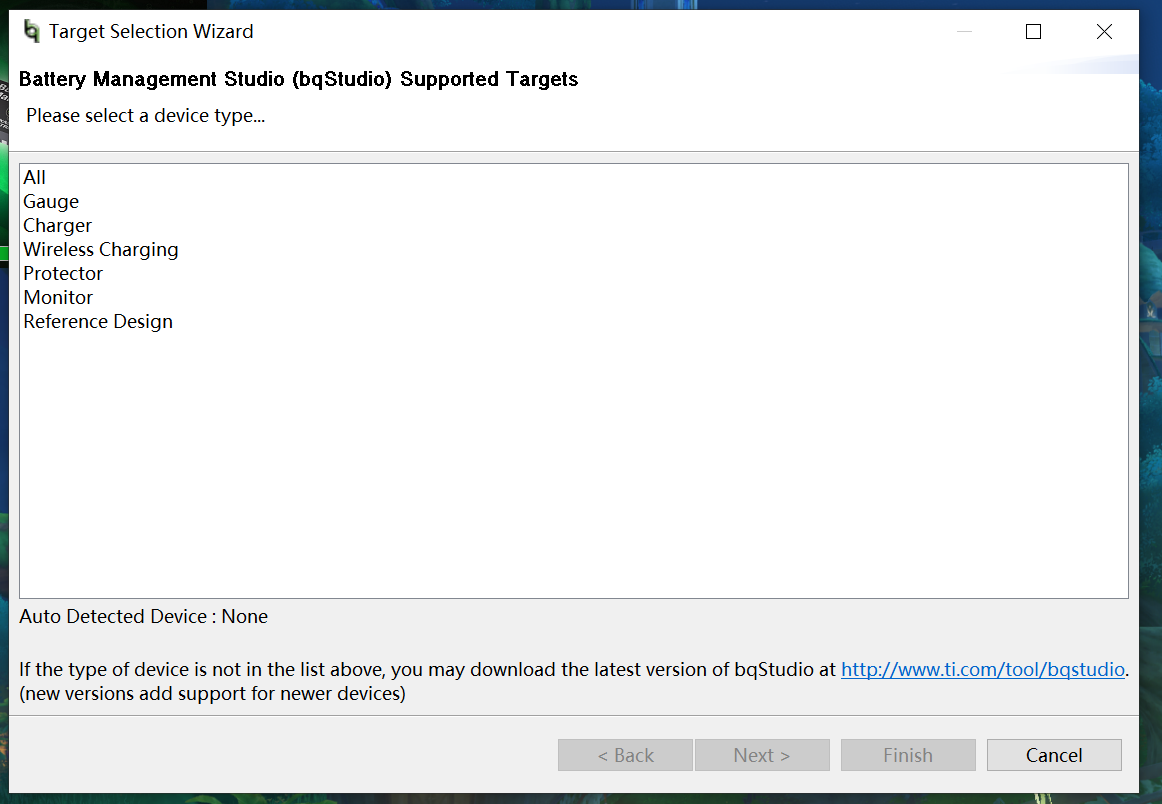The height and width of the screenshot is (804, 1162).
Task: Click the greyed Next > button
Action: coord(762,755)
